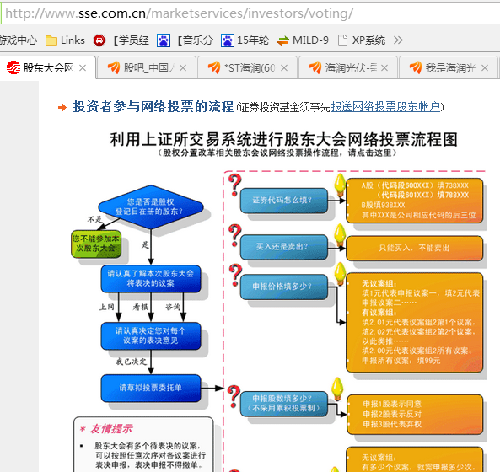Switch to the 股东大会网 tab
500x472 pixels.
(48, 68)
